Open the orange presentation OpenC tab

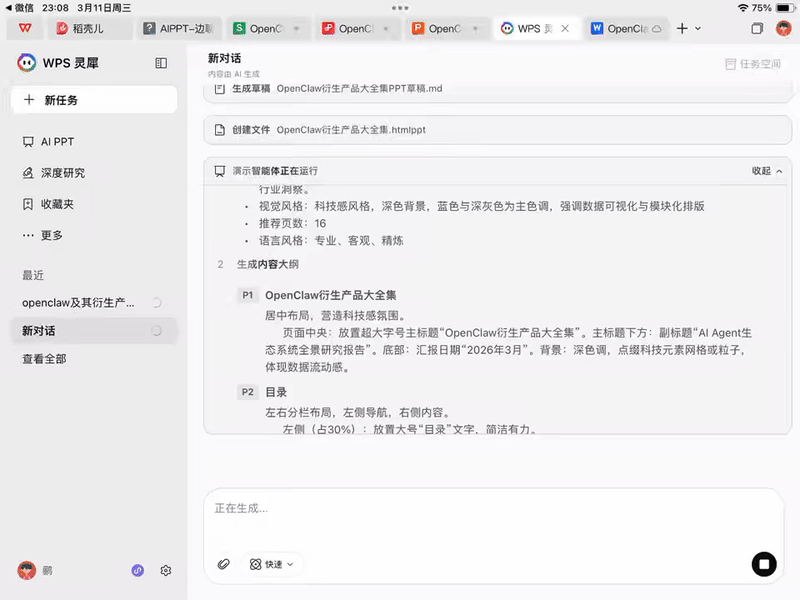tap(447, 29)
